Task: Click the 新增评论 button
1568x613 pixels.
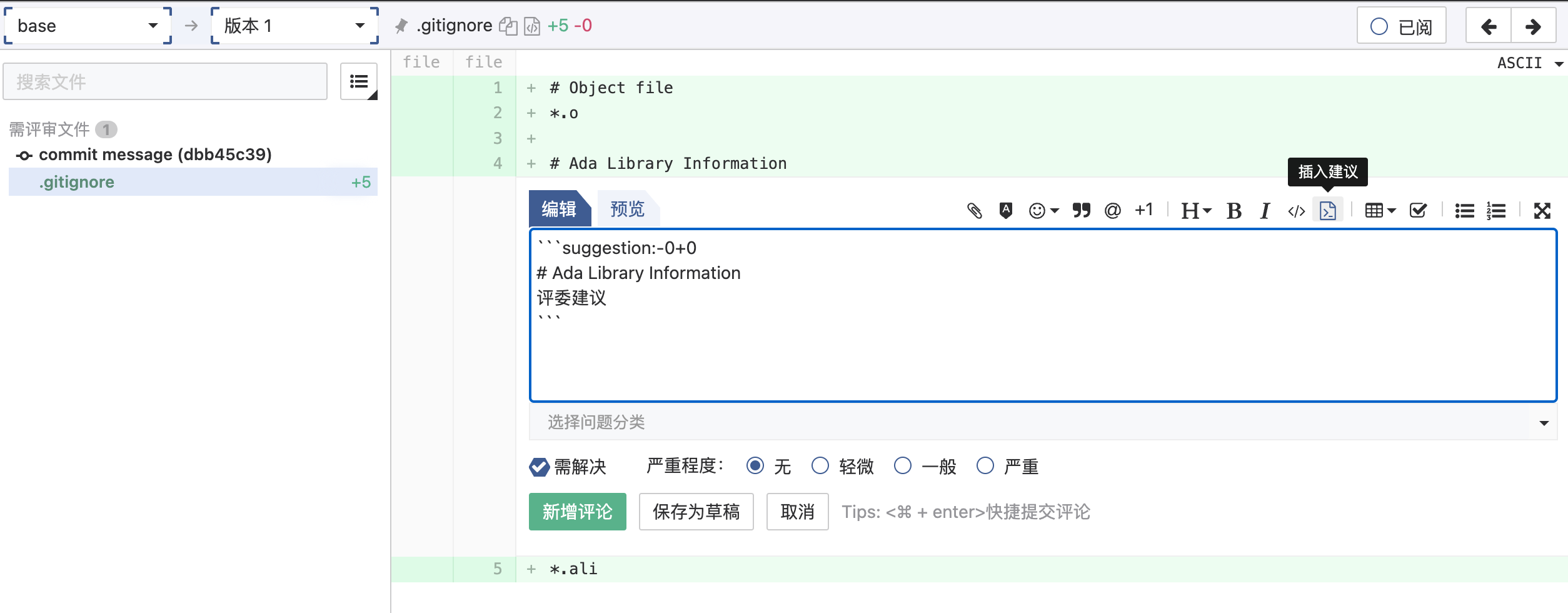Action: coord(577,512)
